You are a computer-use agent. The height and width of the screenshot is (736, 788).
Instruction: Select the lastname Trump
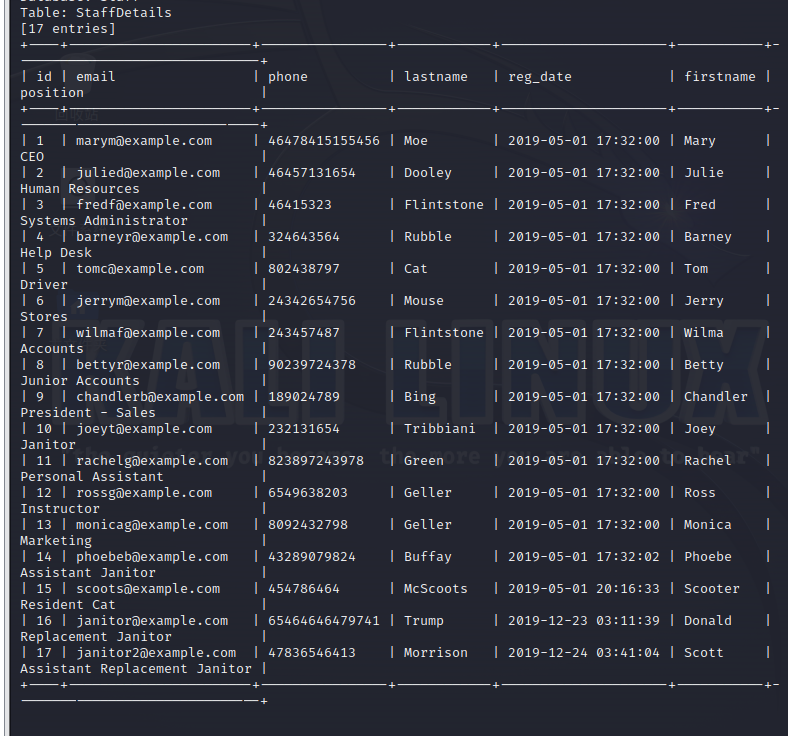pyautogui.click(x=424, y=621)
